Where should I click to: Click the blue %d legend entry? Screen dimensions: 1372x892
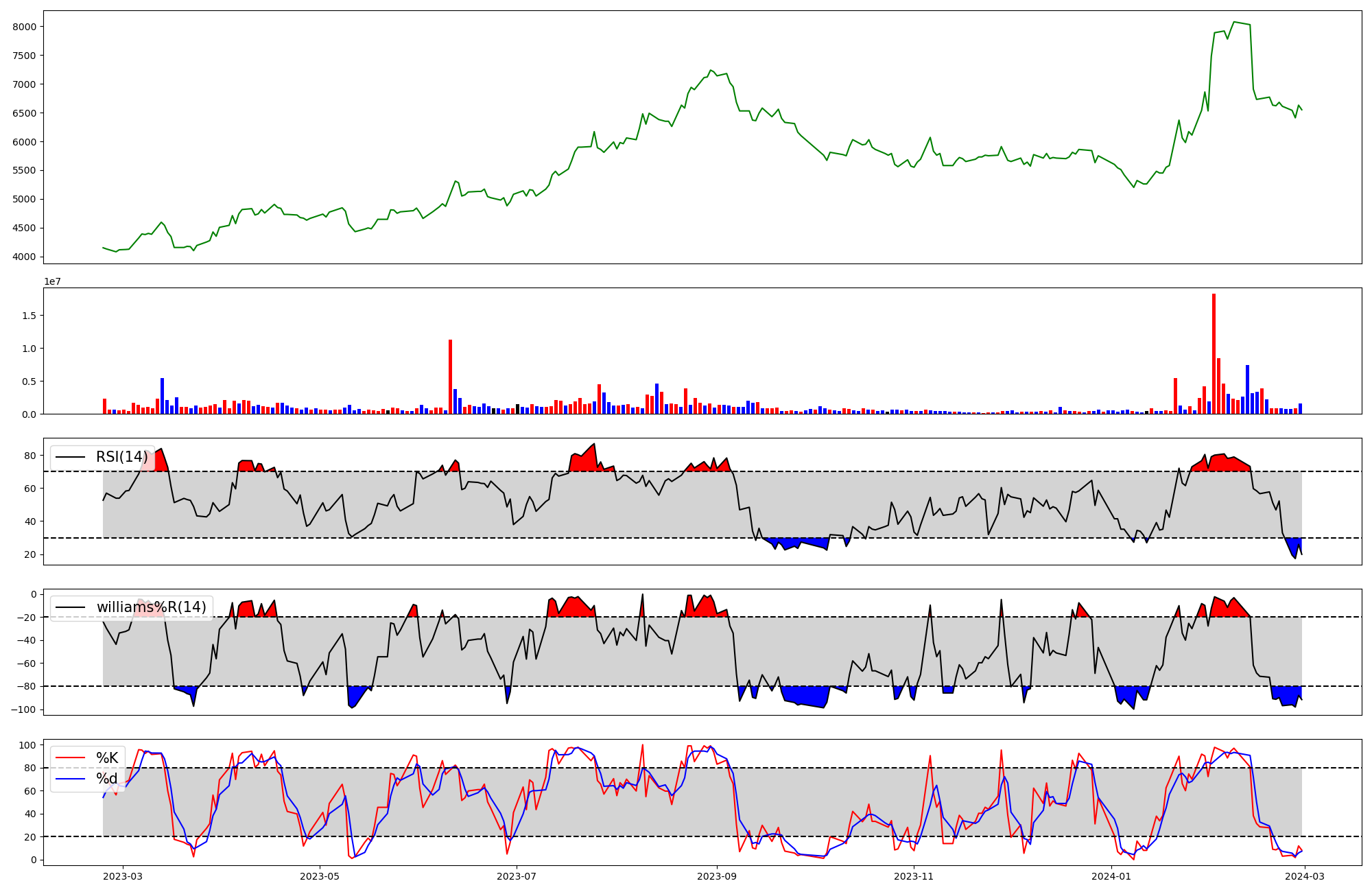(106, 779)
